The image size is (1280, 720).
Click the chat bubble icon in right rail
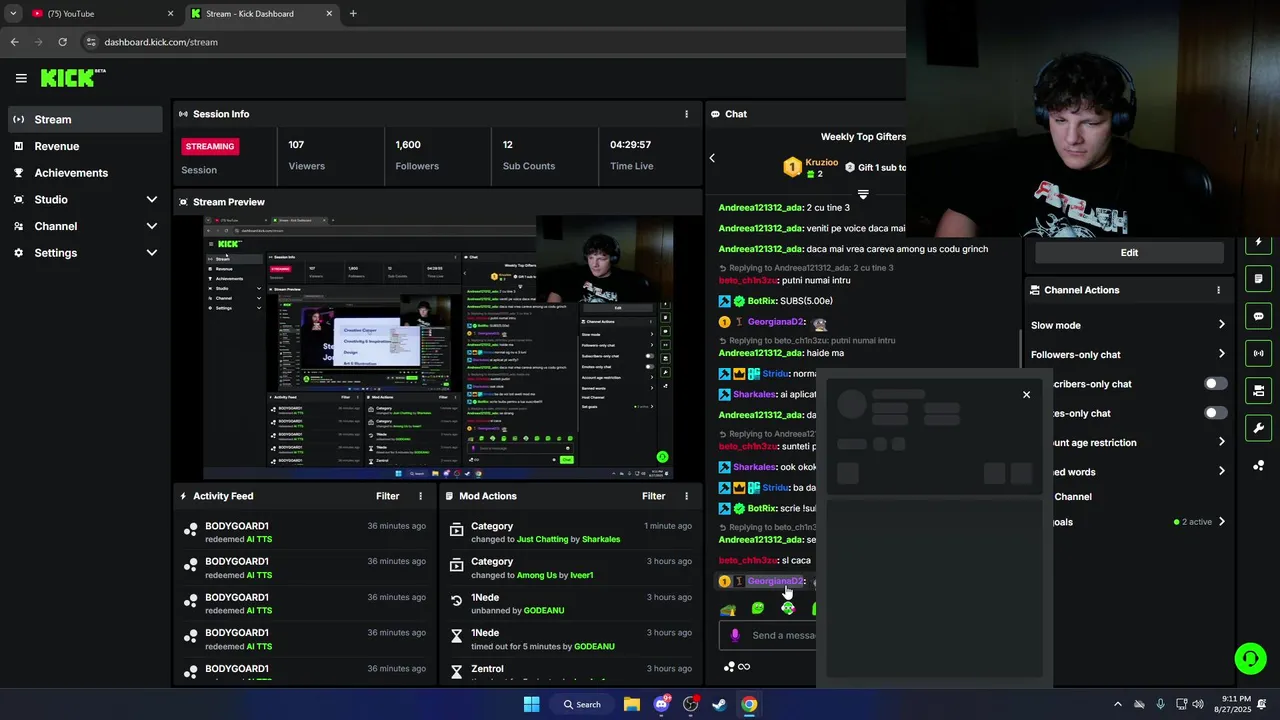coord(1258,316)
